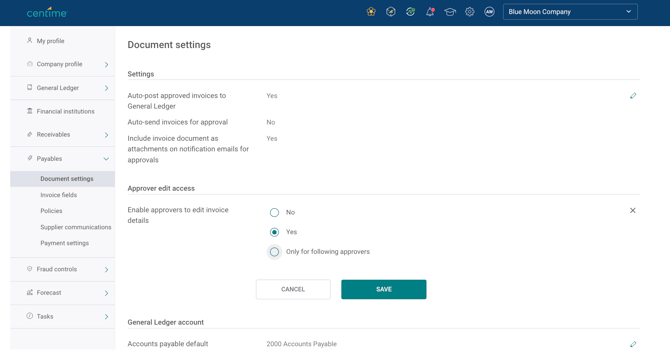Click the 2000 Accounts Payable value
Viewport: 670px width, 364px height.
click(x=302, y=344)
